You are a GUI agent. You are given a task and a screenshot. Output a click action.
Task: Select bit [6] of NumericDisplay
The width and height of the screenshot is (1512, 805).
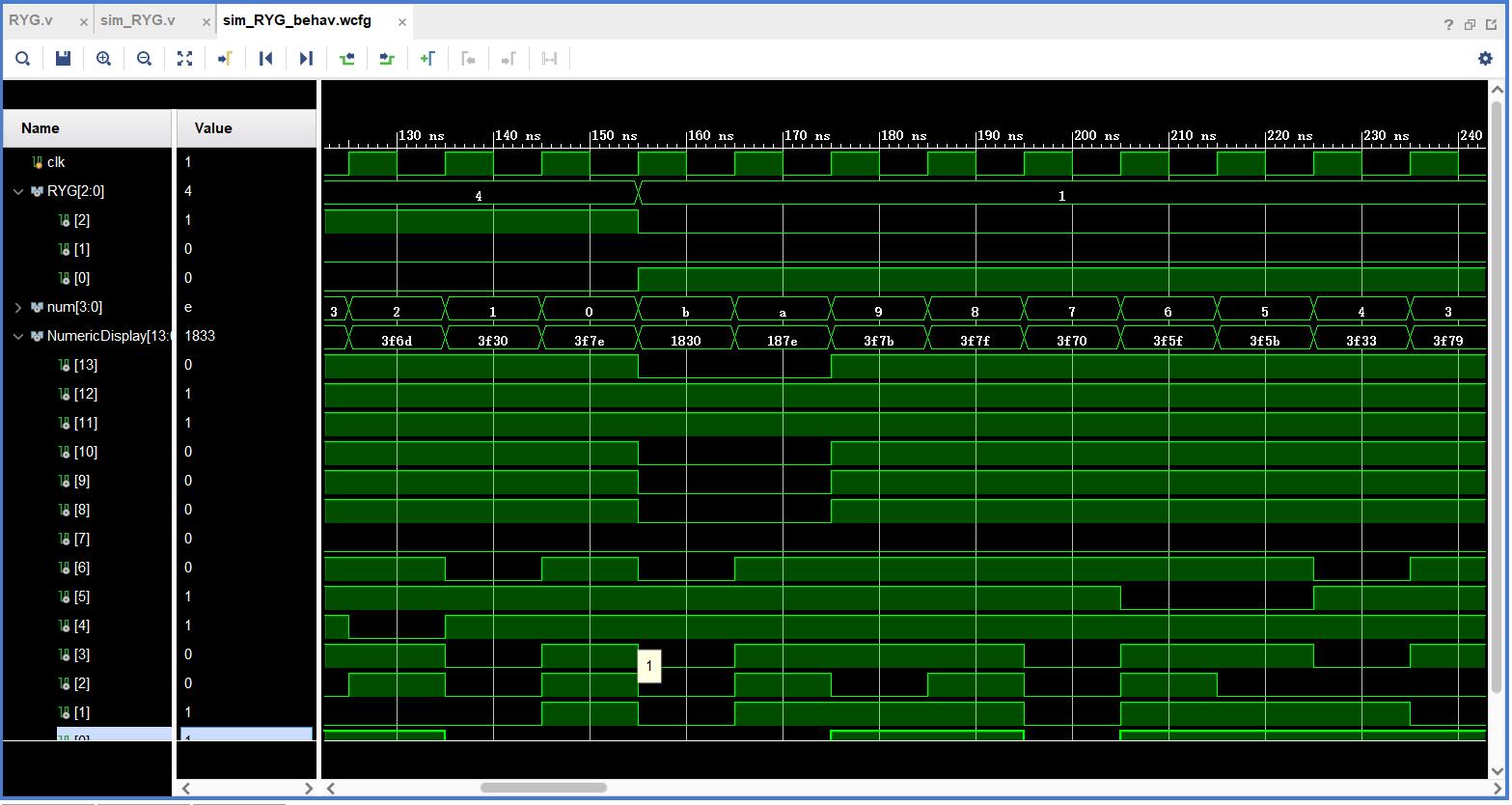click(82, 568)
